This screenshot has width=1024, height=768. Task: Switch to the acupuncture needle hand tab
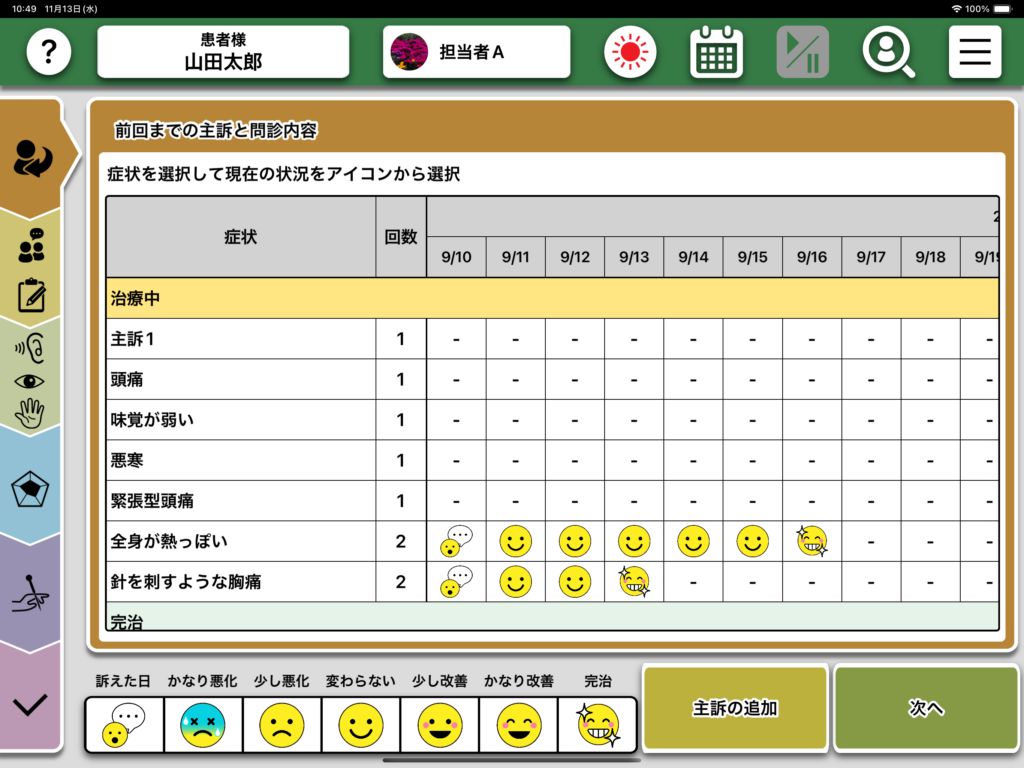[31, 595]
